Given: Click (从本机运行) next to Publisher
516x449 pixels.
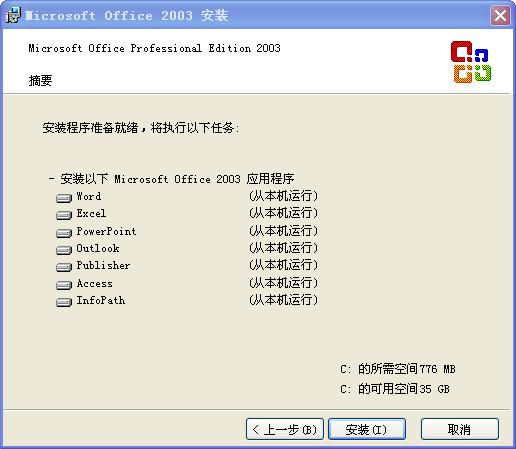Looking at the screenshot, I should pyautogui.click(x=283, y=265).
